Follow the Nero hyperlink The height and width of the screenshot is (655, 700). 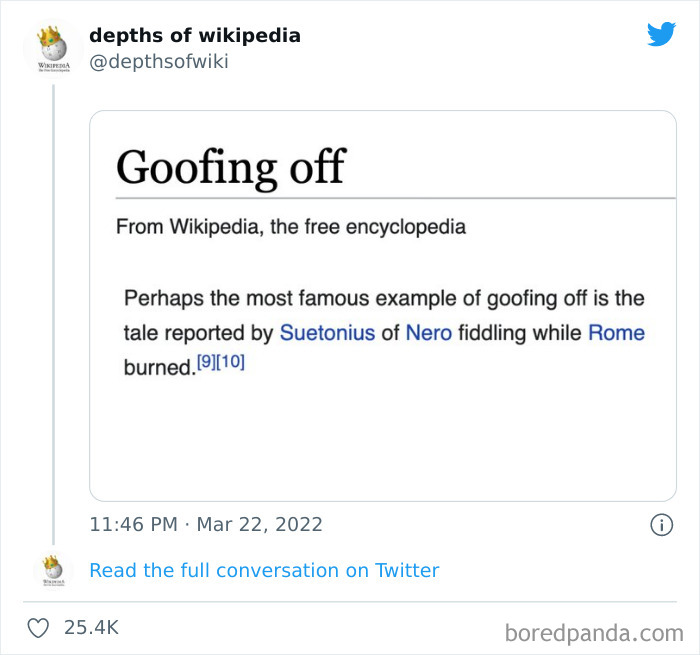pyautogui.click(x=429, y=333)
